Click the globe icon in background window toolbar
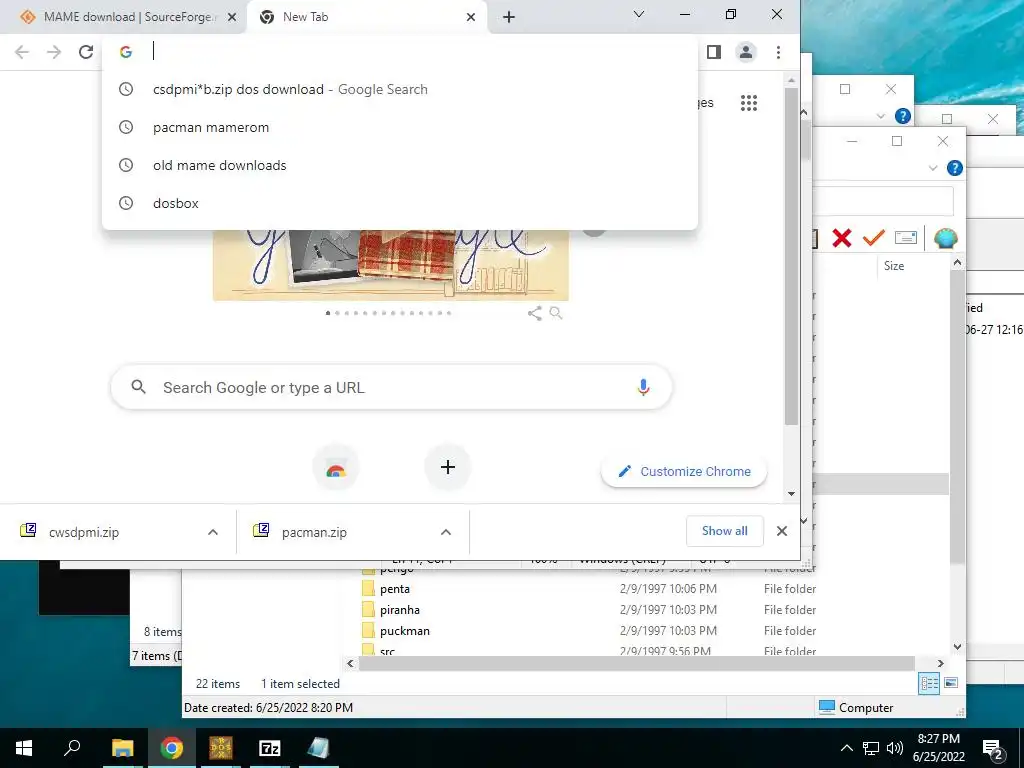This screenshot has width=1024, height=768. point(945,238)
